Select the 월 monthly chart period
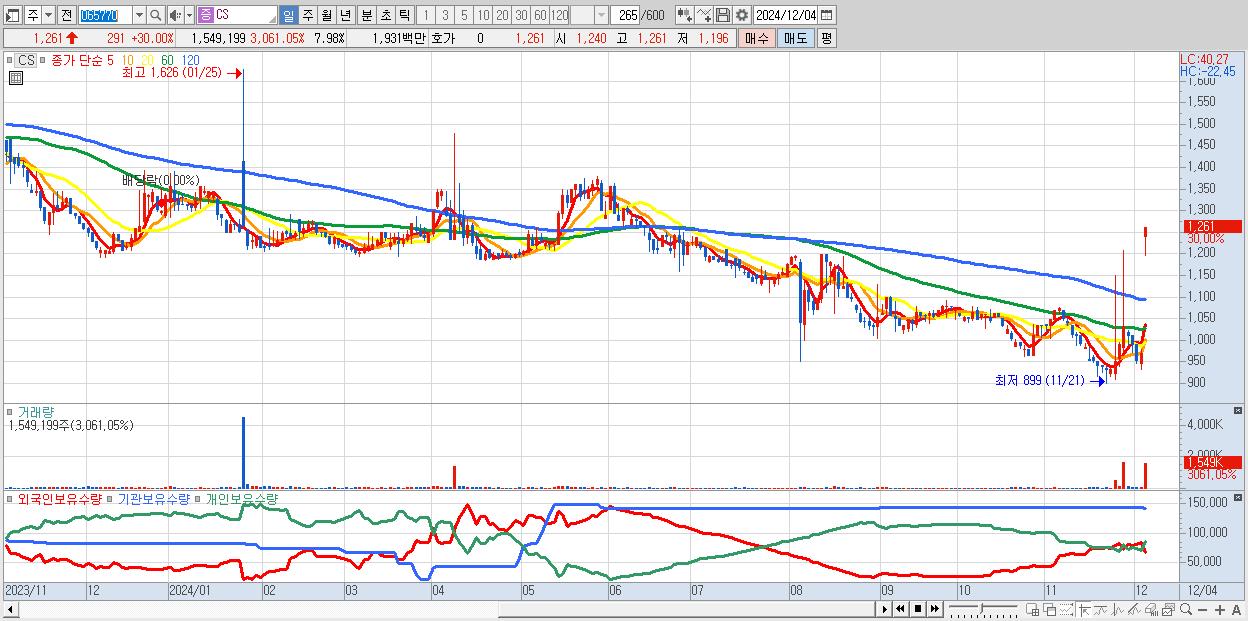This screenshot has height=621, width=1248. pyautogui.click(x=327, y=15)
